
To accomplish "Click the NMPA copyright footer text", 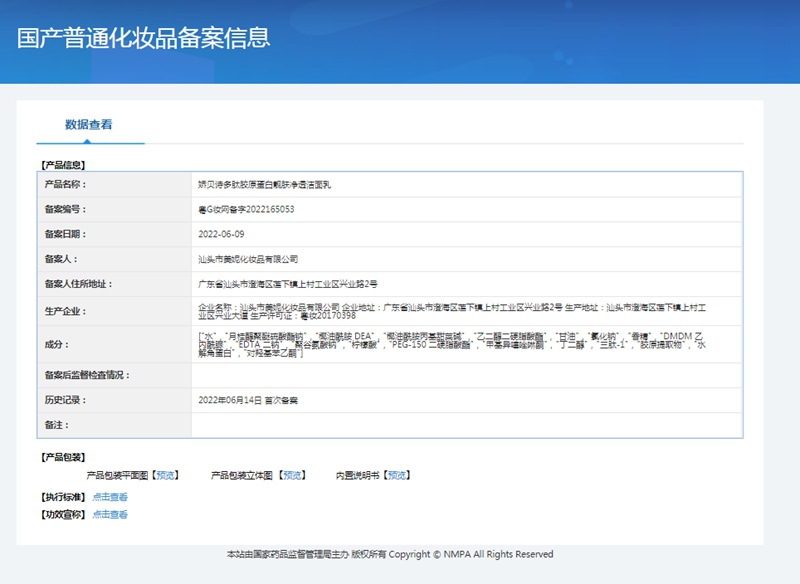I will (390, 554).
